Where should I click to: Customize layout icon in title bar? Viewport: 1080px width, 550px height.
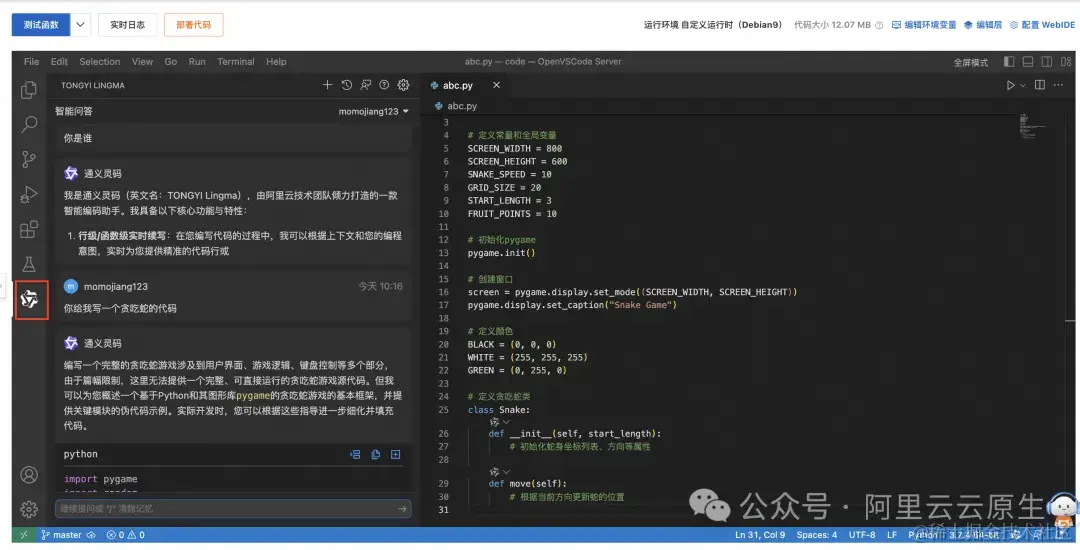[1065, 62]
